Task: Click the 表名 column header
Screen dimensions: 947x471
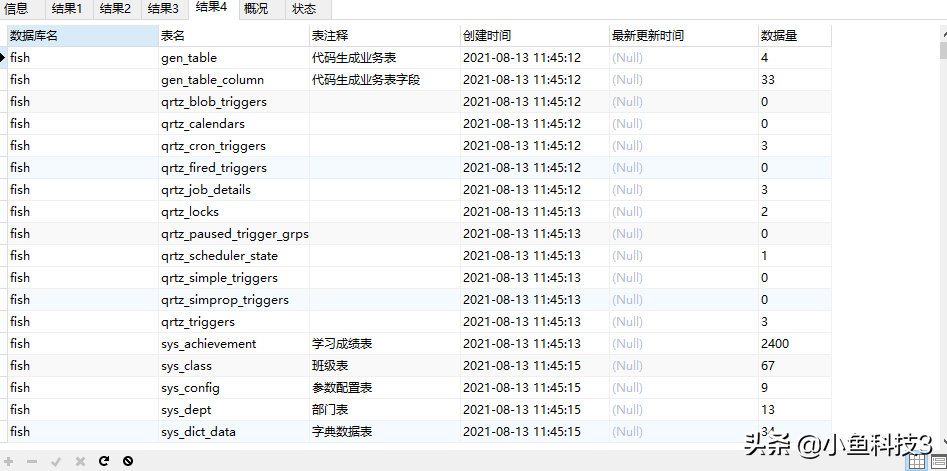Action: click(234, 36)
